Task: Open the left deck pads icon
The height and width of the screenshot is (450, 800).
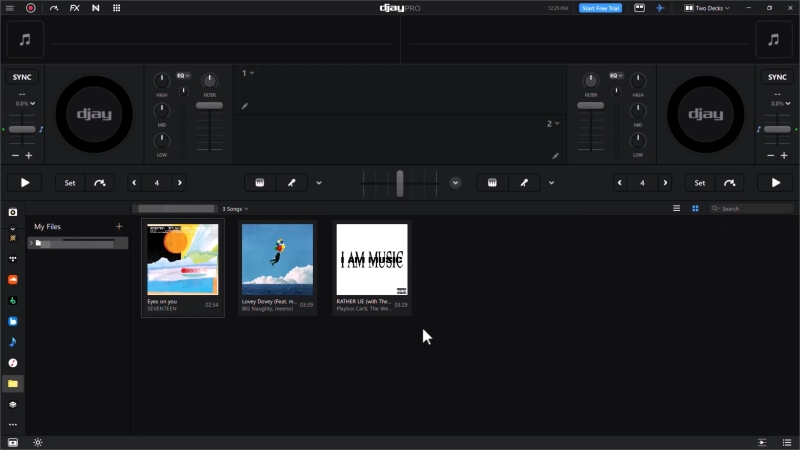Action: coord(260,183)
